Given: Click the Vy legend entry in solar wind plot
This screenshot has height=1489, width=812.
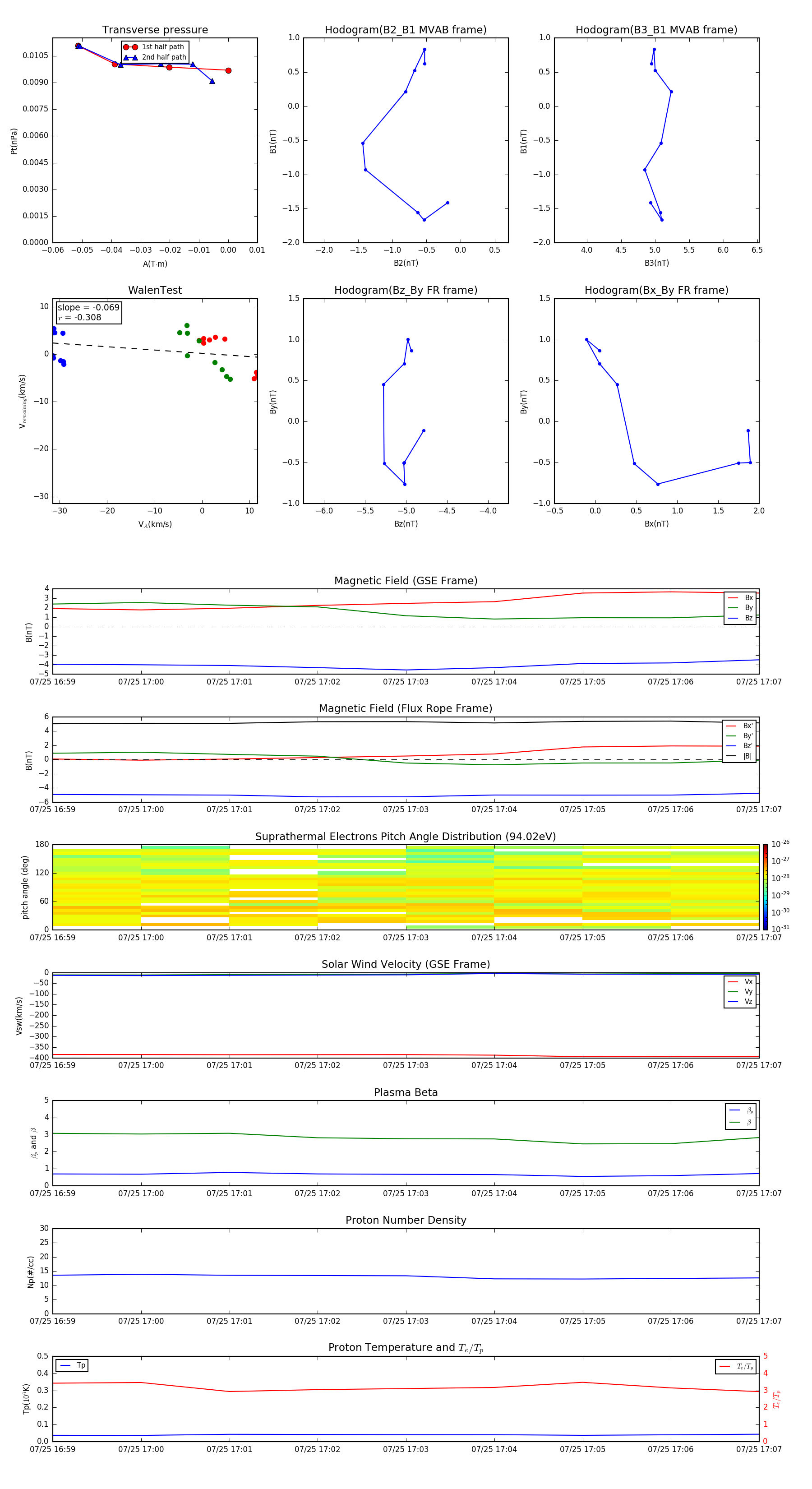Looking at the screenshot, I should tap(740, 991).
